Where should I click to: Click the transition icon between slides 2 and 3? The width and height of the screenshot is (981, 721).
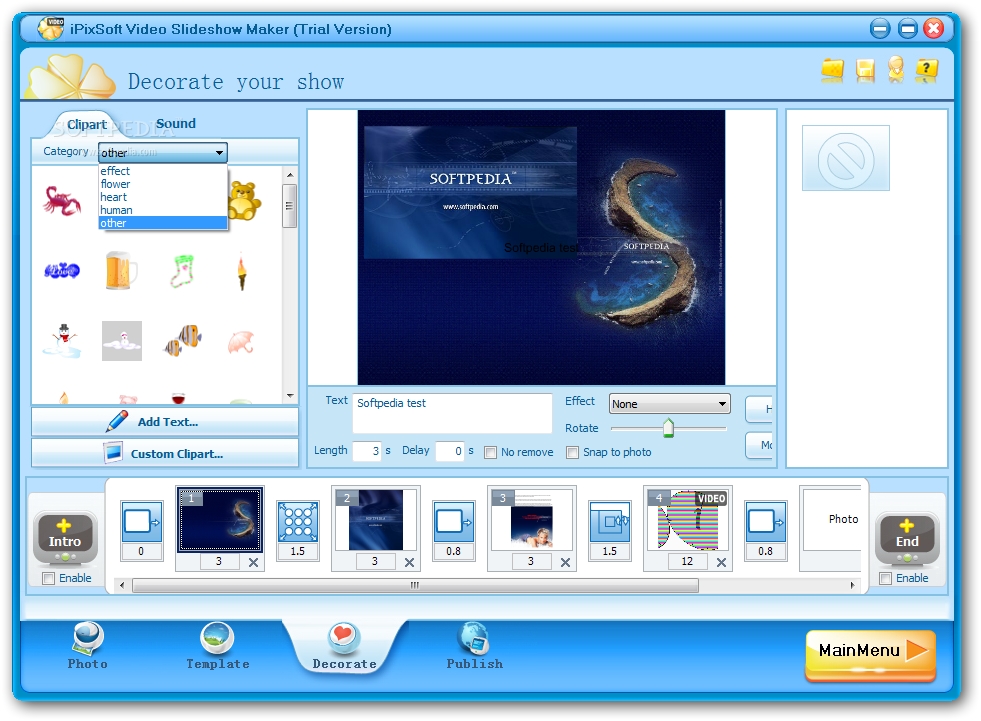(x=454, y=521)
